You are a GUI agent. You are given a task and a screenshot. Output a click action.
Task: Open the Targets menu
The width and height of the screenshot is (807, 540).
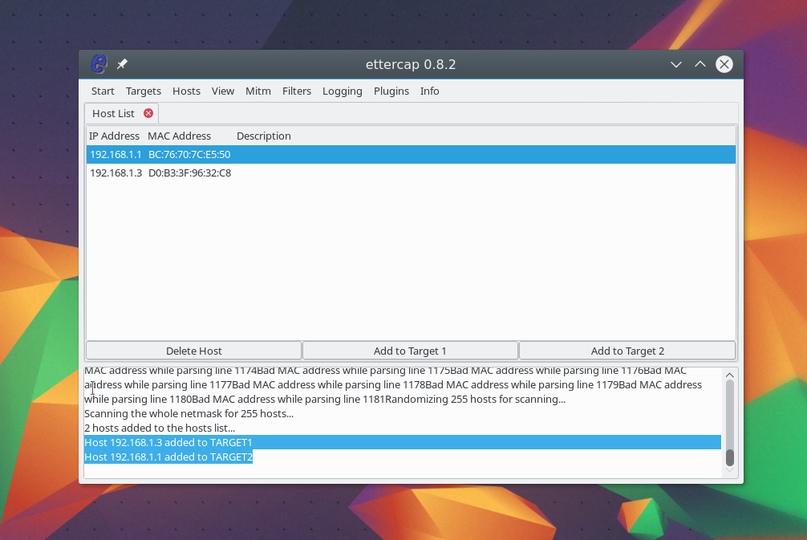pos(143,91)
